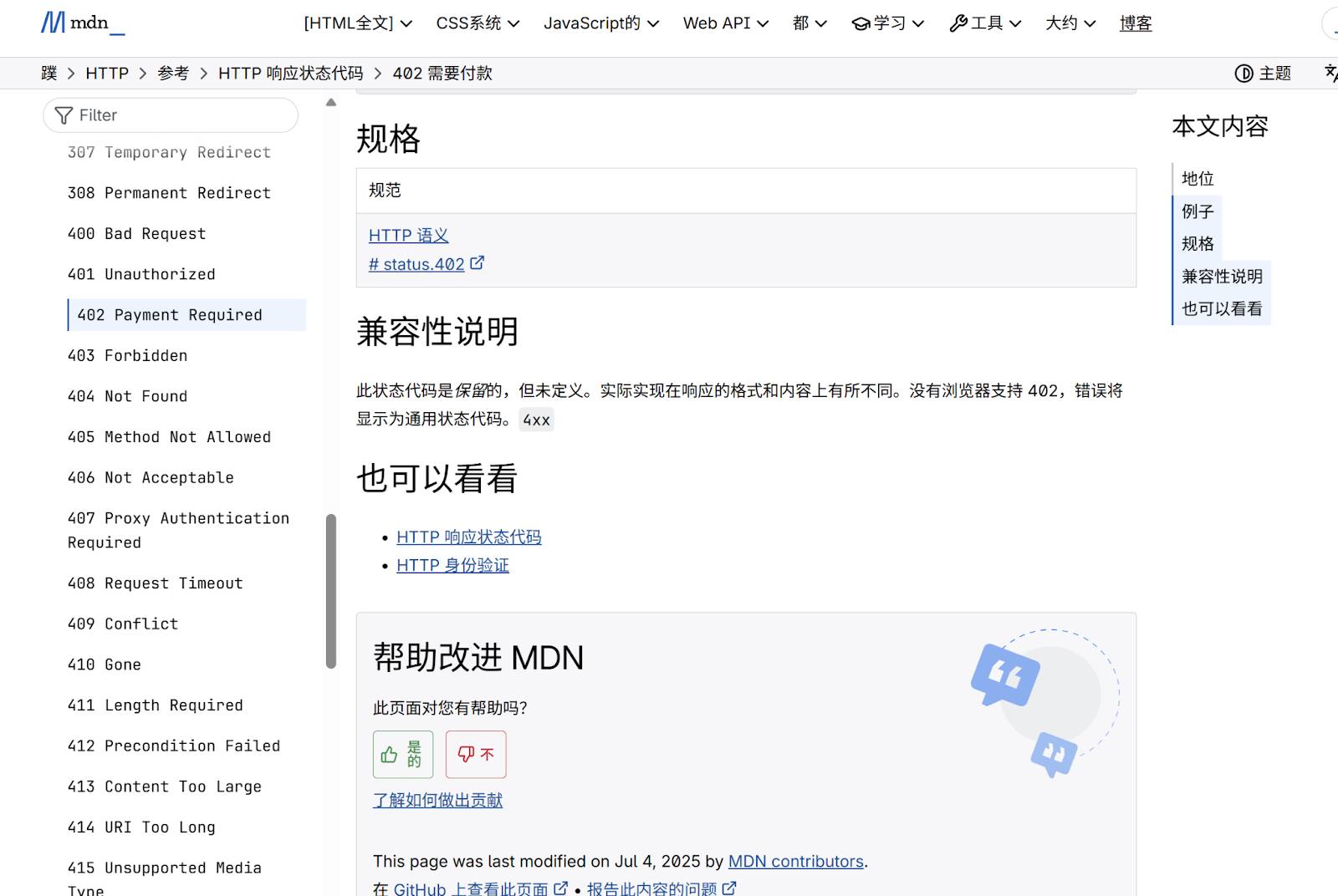Expand the [HTML全文] dropdown

(x=357, y=23)
